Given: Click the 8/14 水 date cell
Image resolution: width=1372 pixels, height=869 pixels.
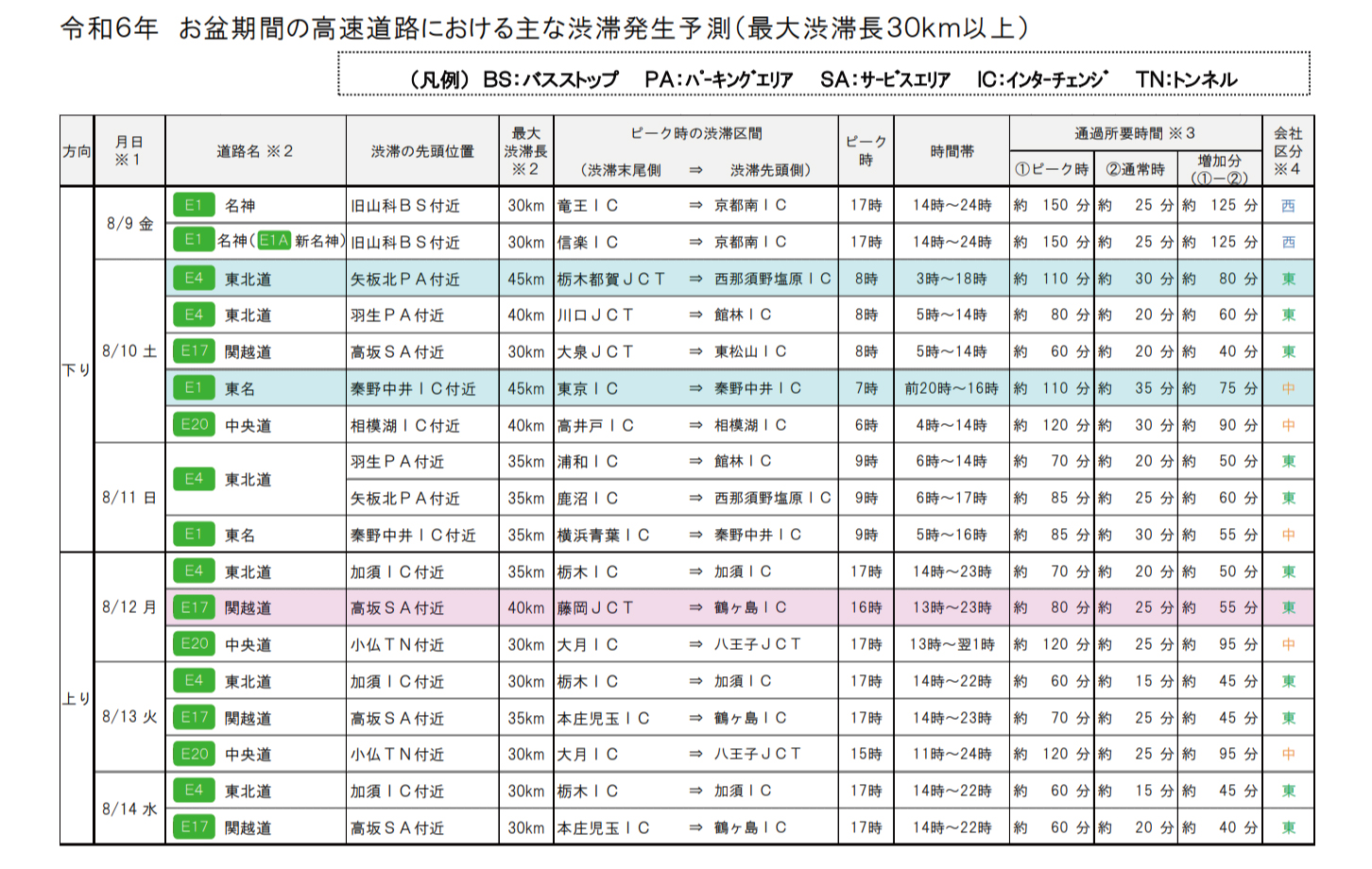Looking at the screenshot, I should click(x=129, y=809).
